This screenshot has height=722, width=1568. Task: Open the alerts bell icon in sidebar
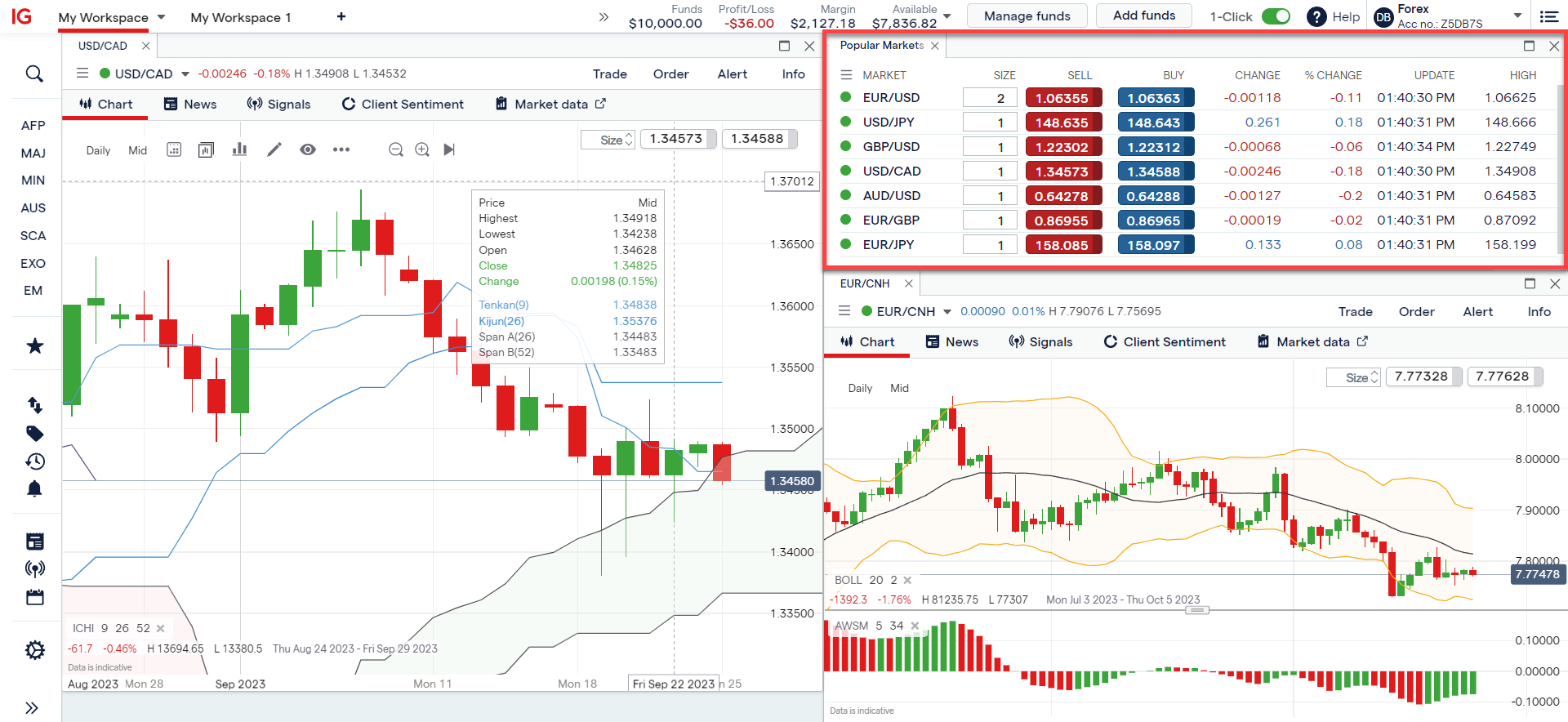(34, 489)
